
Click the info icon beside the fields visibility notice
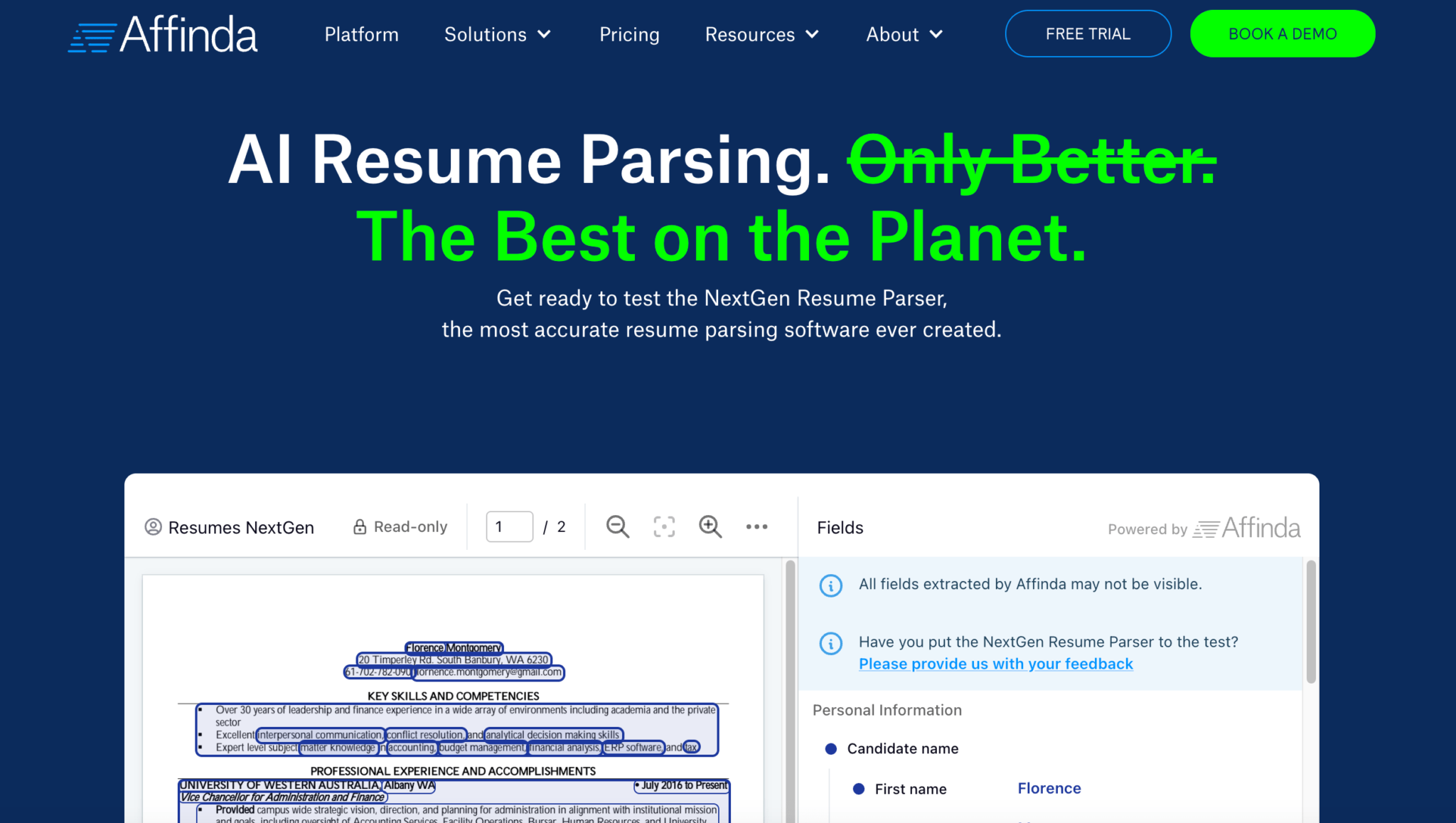(x=830, y=585)
